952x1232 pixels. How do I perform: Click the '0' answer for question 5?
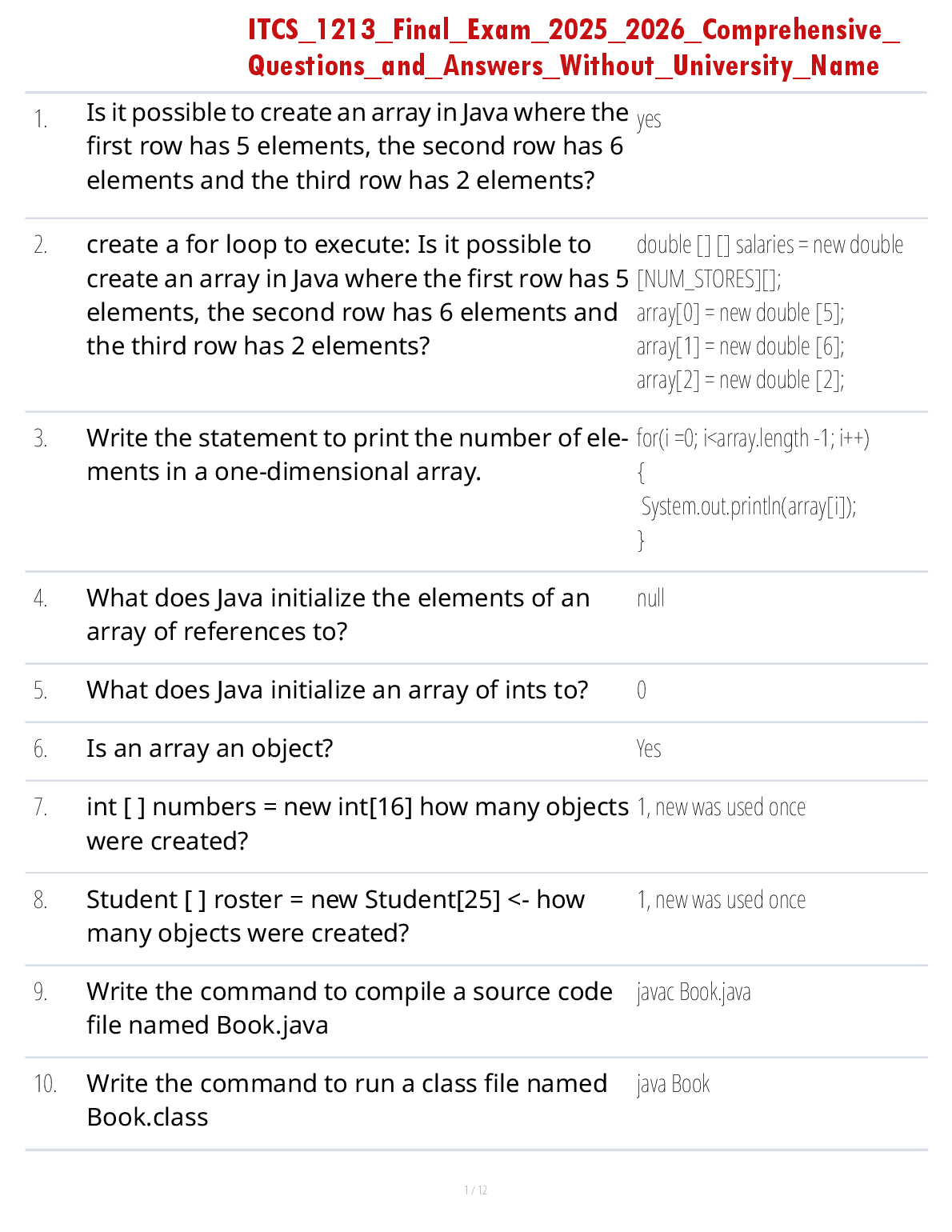642,690
